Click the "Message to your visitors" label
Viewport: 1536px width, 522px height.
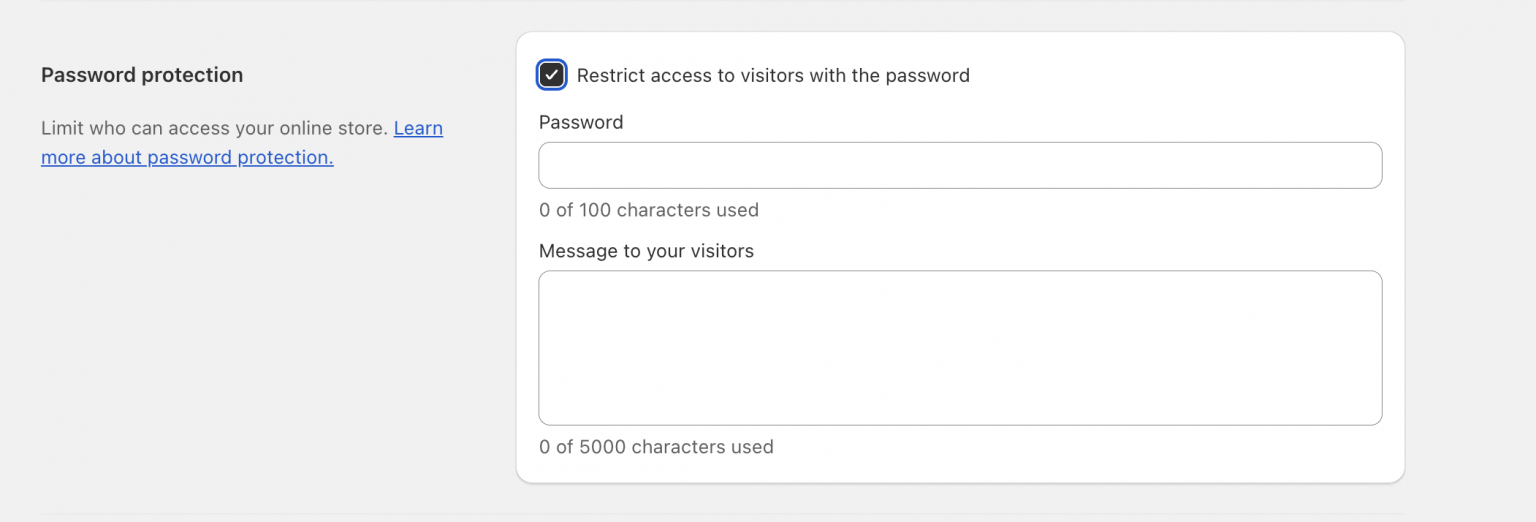coord(646,251)
